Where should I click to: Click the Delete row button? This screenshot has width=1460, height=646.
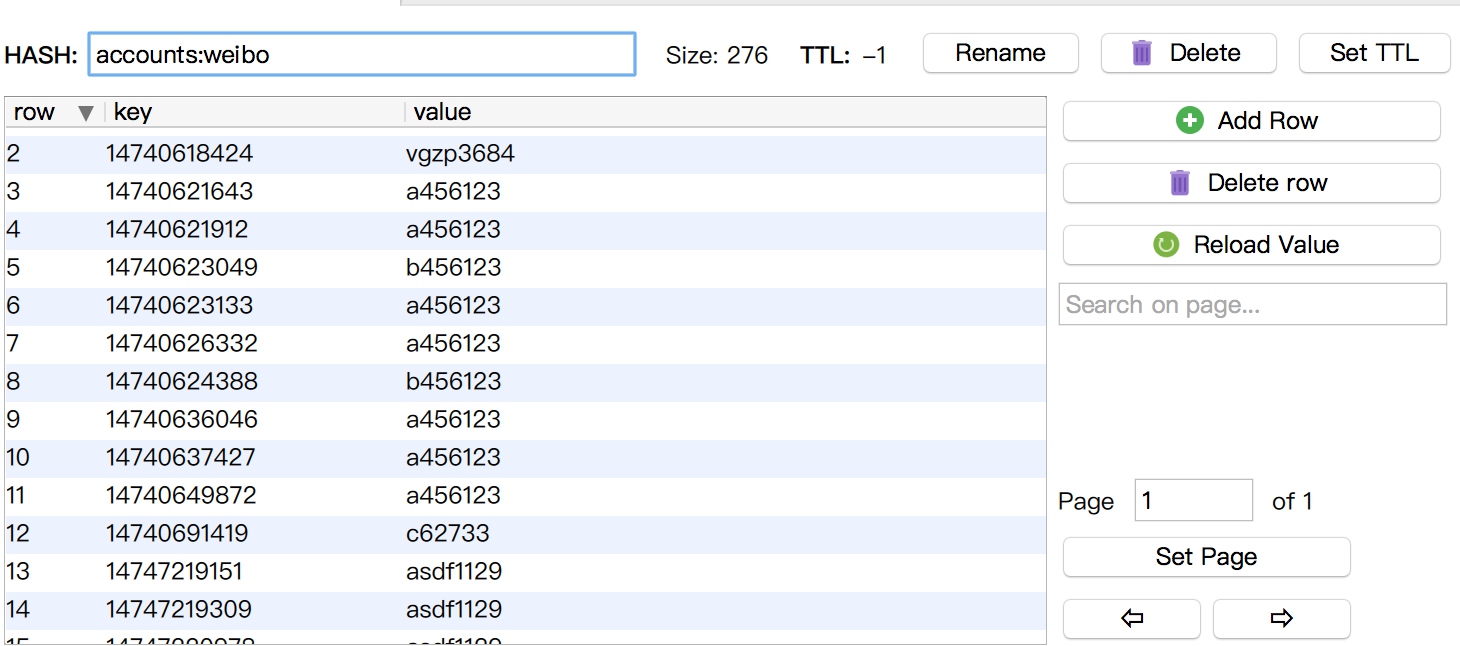click(x=1252, y=183)
